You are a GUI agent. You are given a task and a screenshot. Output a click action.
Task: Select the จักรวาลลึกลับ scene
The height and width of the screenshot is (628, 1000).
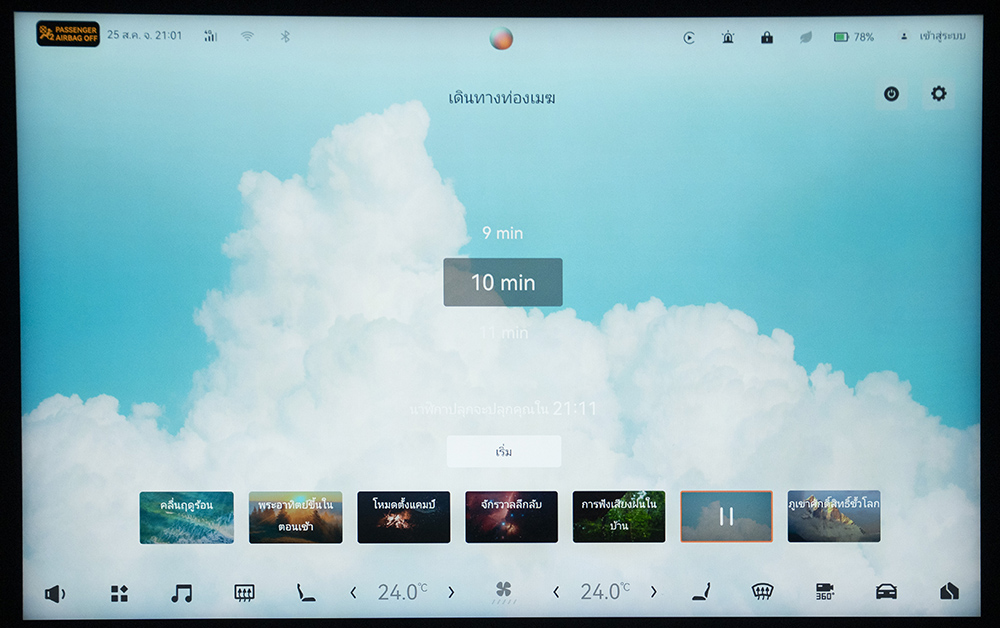coord(511,517)
